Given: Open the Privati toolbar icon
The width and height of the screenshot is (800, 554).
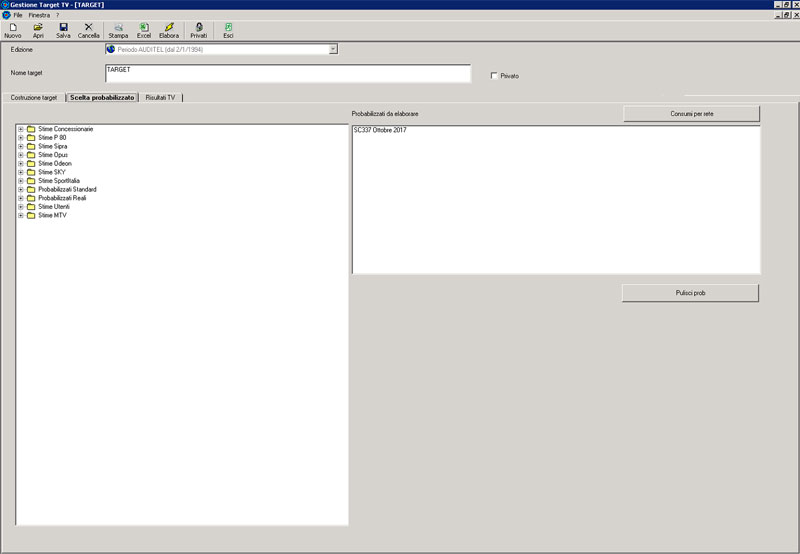Looking at the screenshot, I should [x=199, y=30].
